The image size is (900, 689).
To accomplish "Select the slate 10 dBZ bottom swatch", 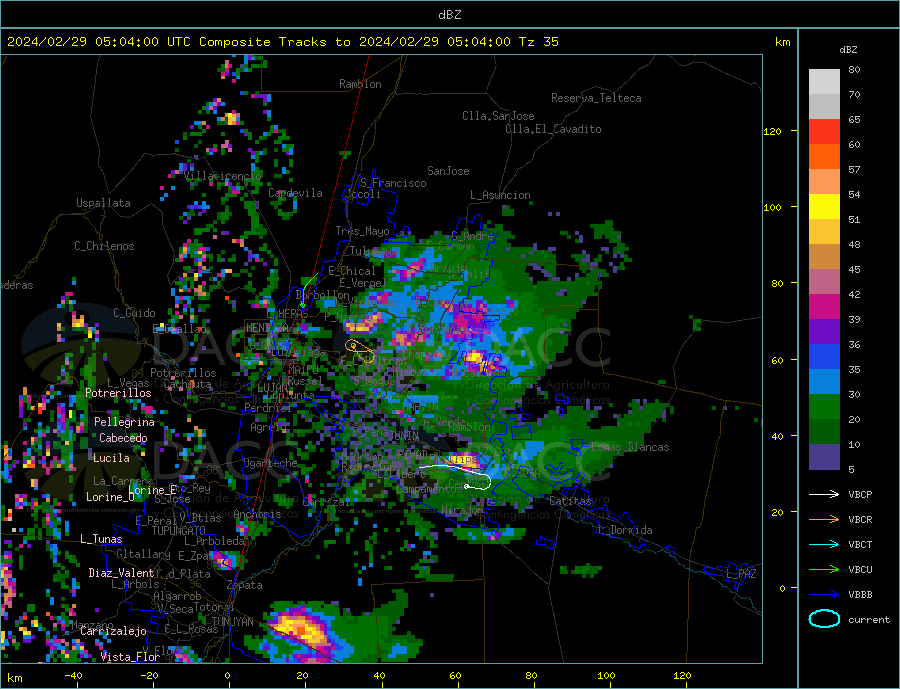I will pyautogui.click(x=824, y=457).
